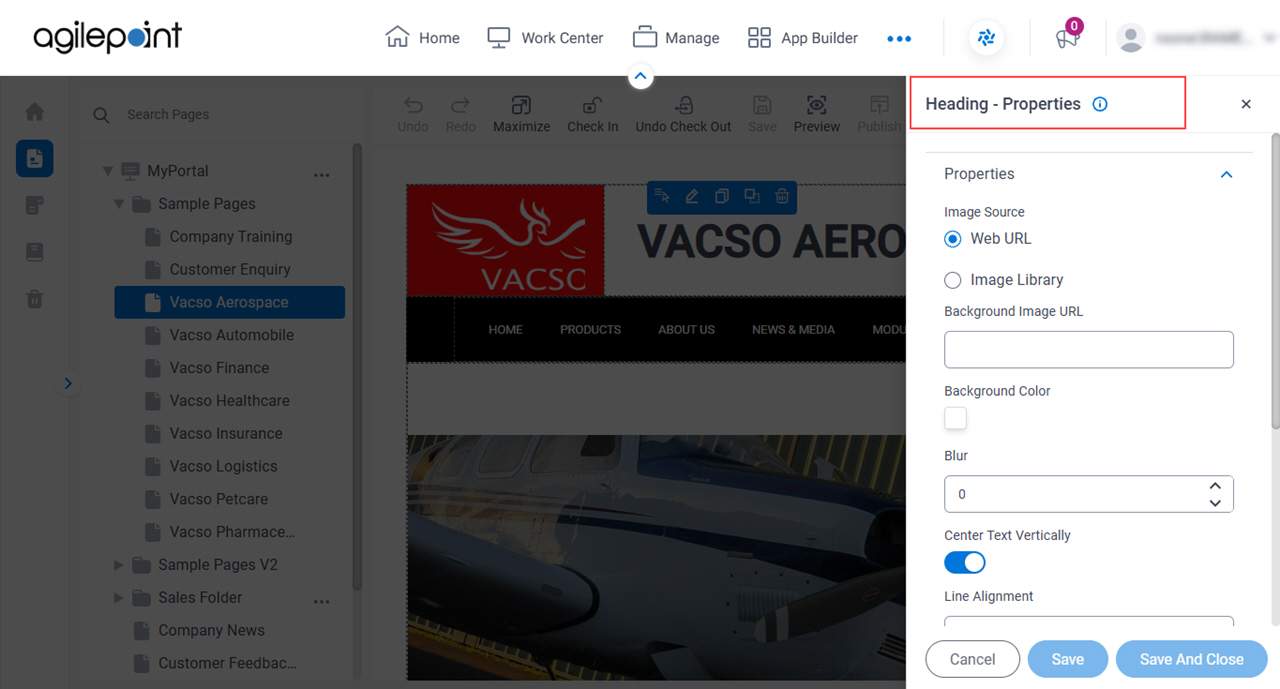Click the Background Image URL field
Screen dimensions: 1280x689
(x=1089, y=350)
